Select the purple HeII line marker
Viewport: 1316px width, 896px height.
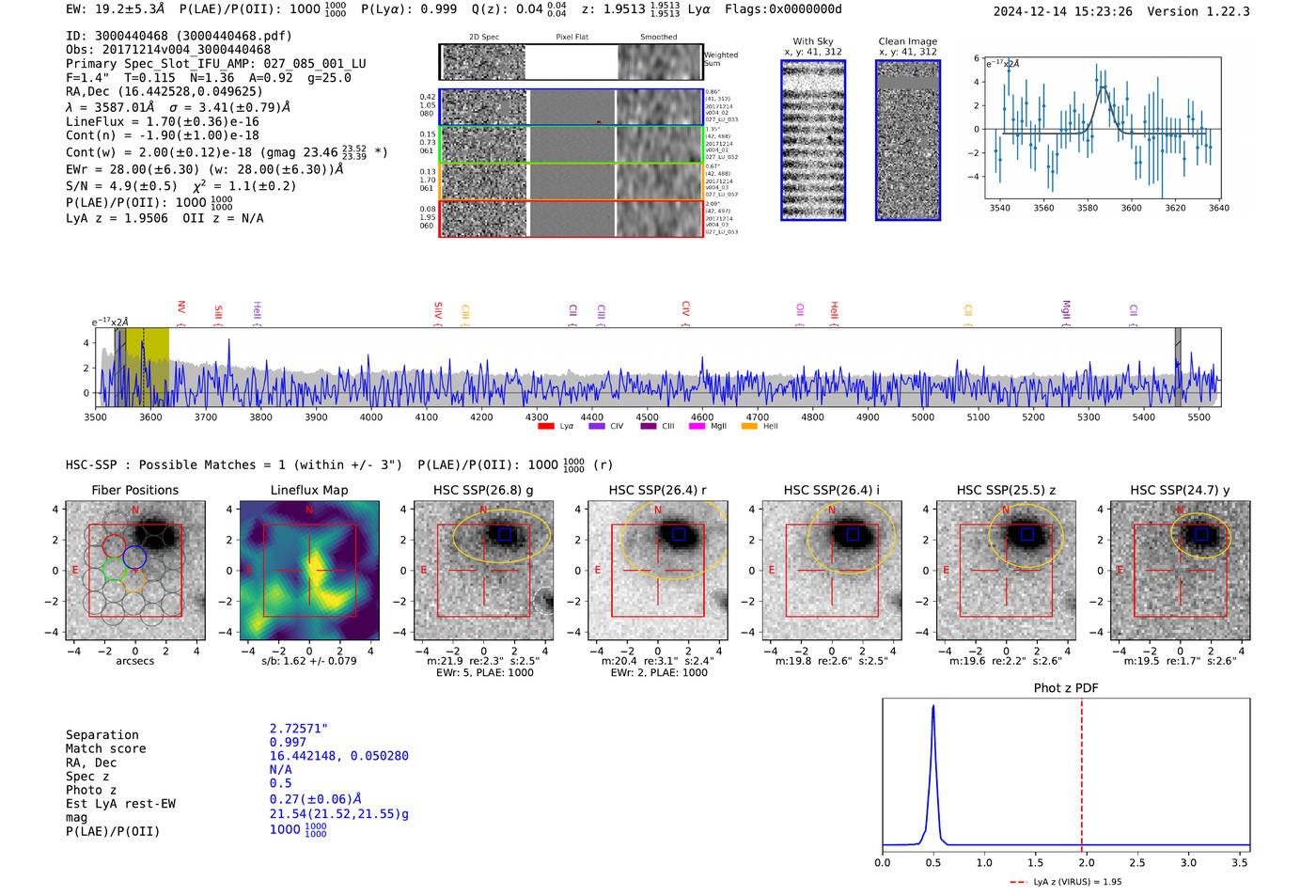coord(257,312)
